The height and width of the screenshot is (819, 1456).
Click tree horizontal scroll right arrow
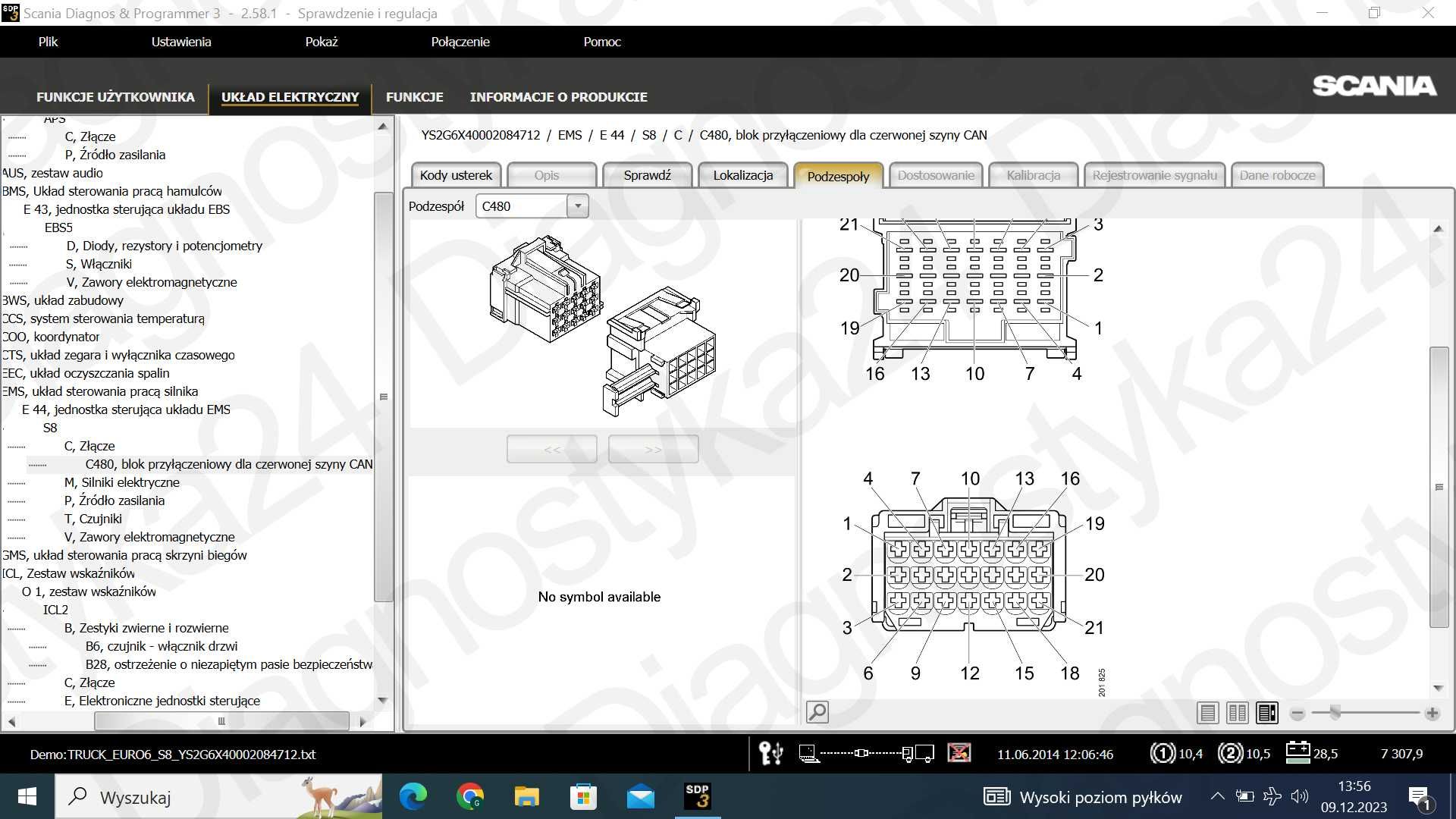pyautogui.click(x=363, y=721)
